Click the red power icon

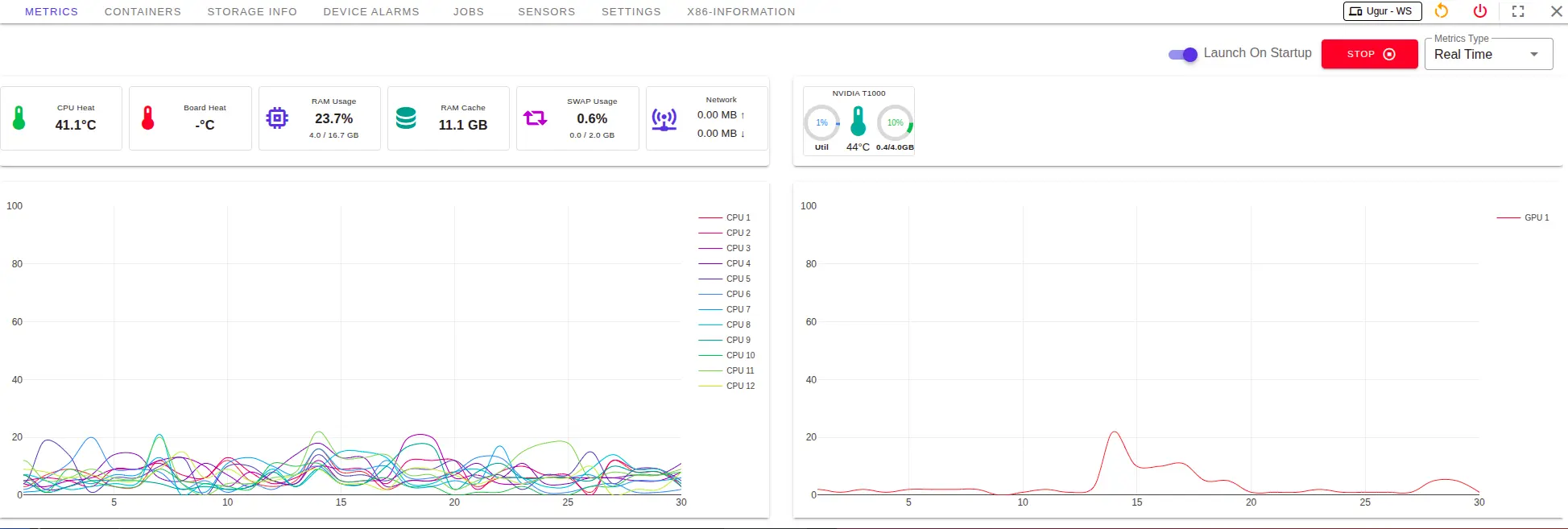coord(1480,11)
